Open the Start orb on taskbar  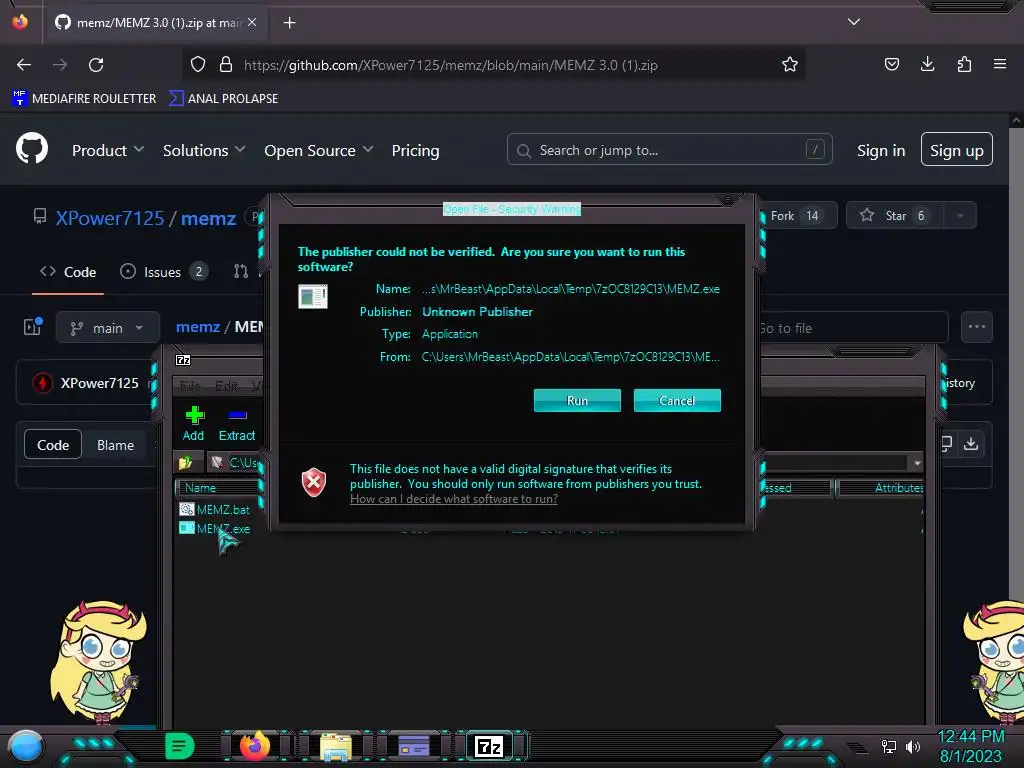[25, 747]
